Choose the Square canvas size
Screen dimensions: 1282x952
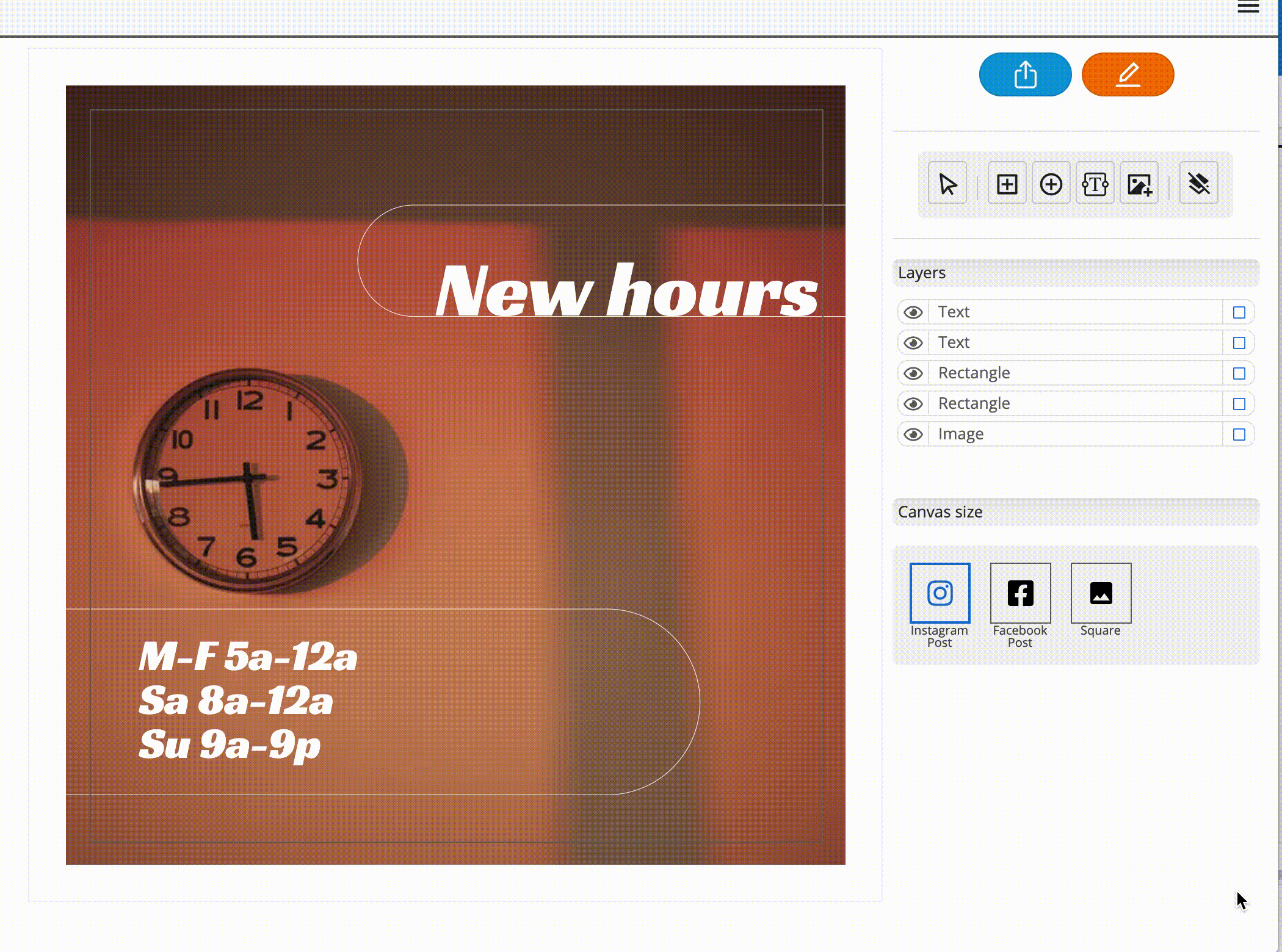(1101, 593)
